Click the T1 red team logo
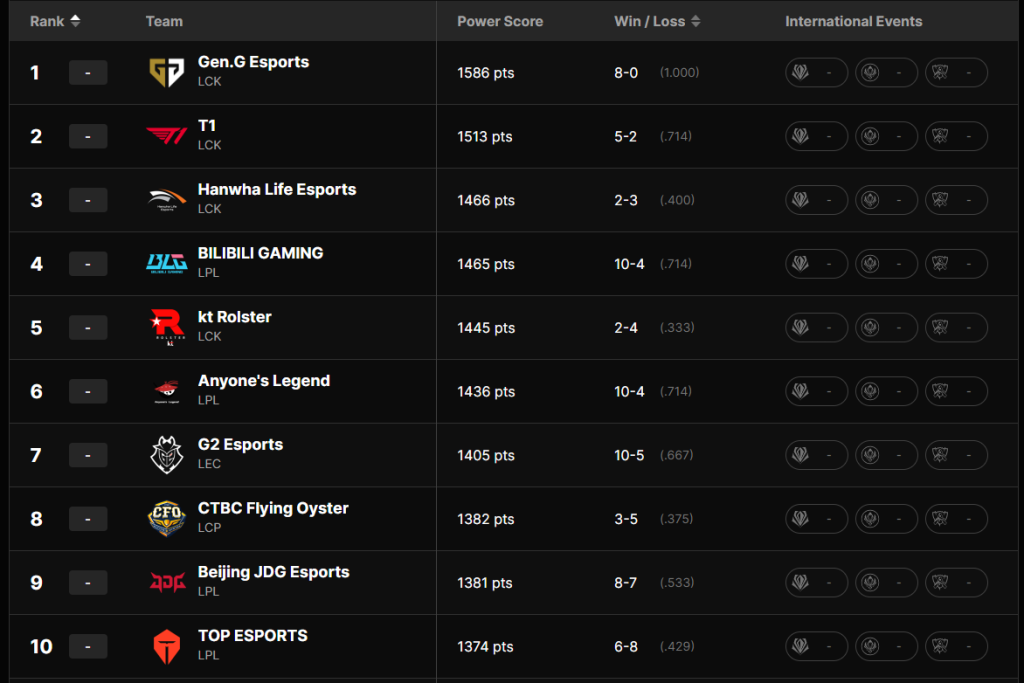This screenshot has height=683, width=1024. point(165,136)
